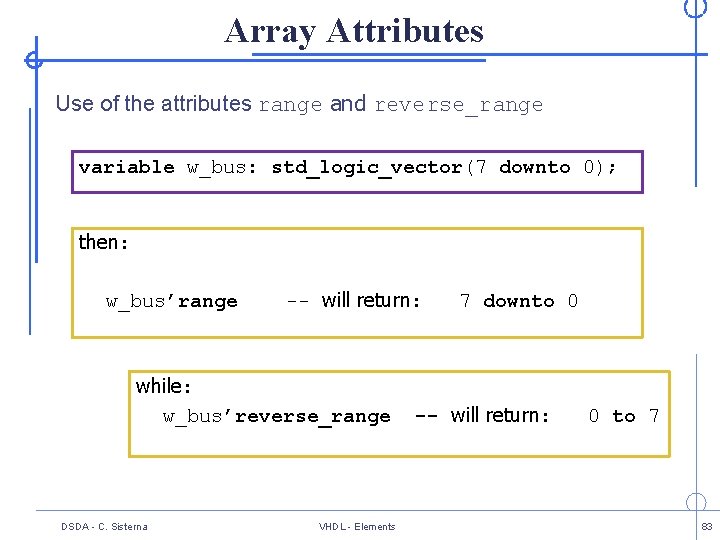Click the word "range" in the subtitle line
This screenshot has height=540, width=720.
click(x=290, y=105)
